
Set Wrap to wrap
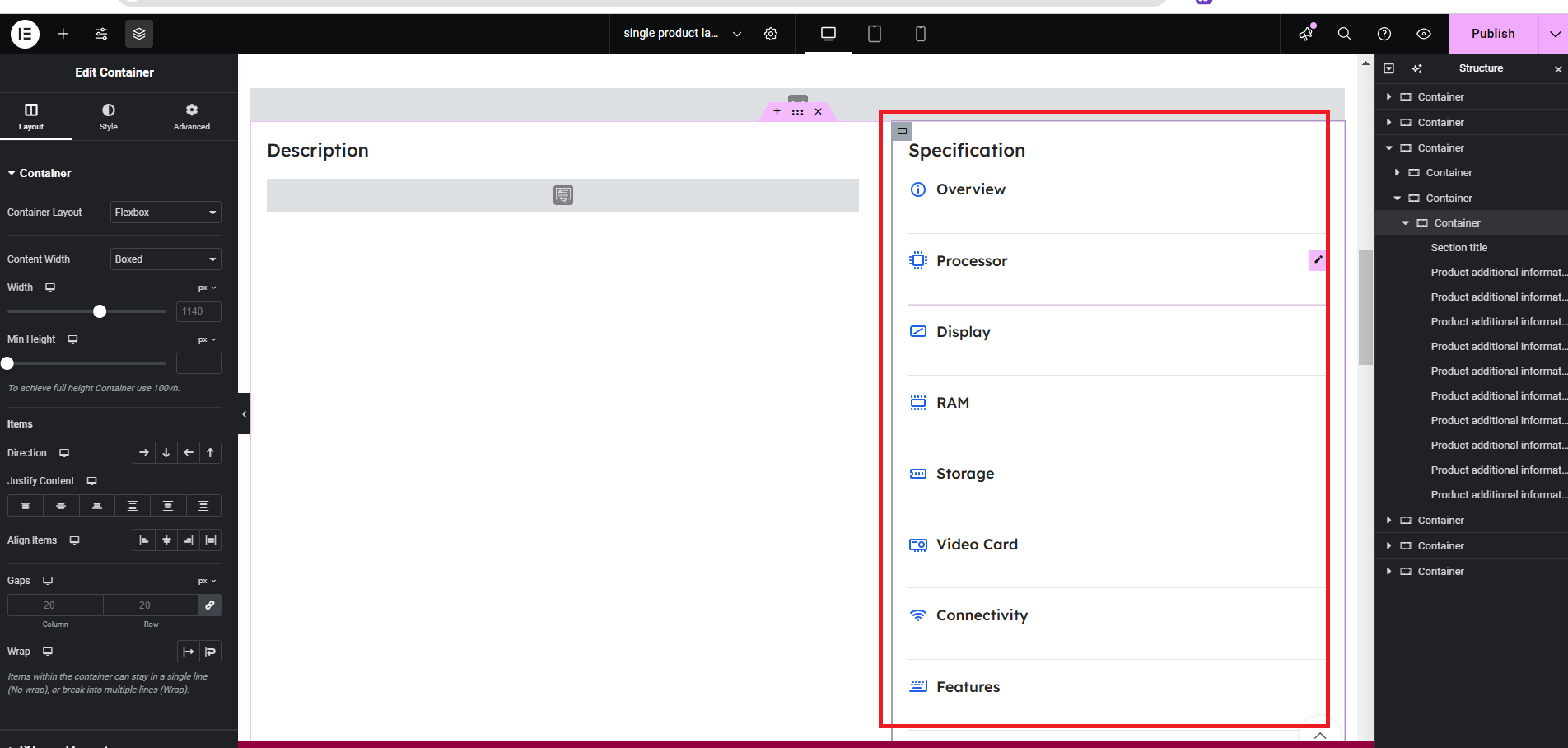coord(211,652)
